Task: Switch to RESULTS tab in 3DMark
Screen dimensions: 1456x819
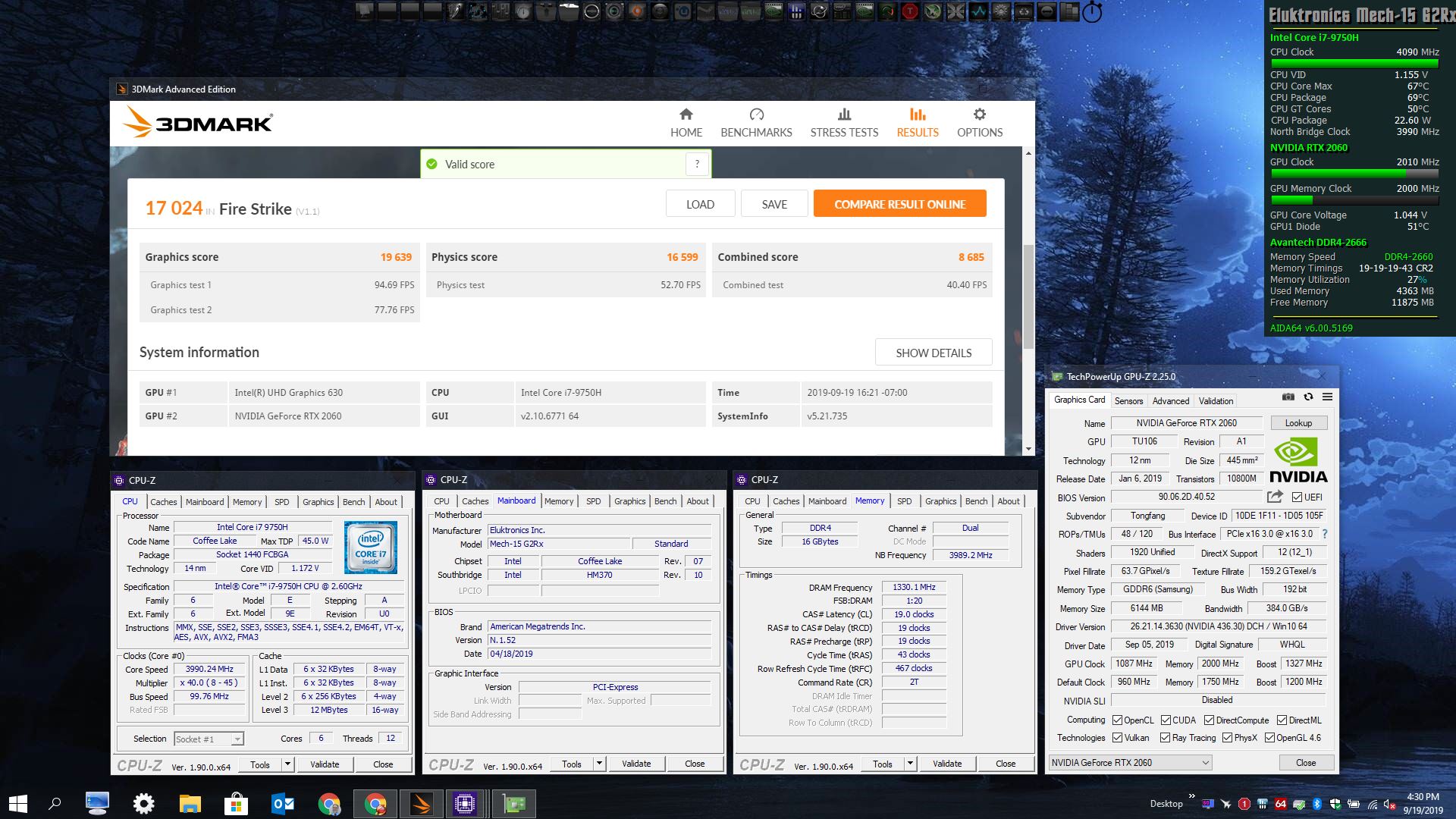Action: 918,123
